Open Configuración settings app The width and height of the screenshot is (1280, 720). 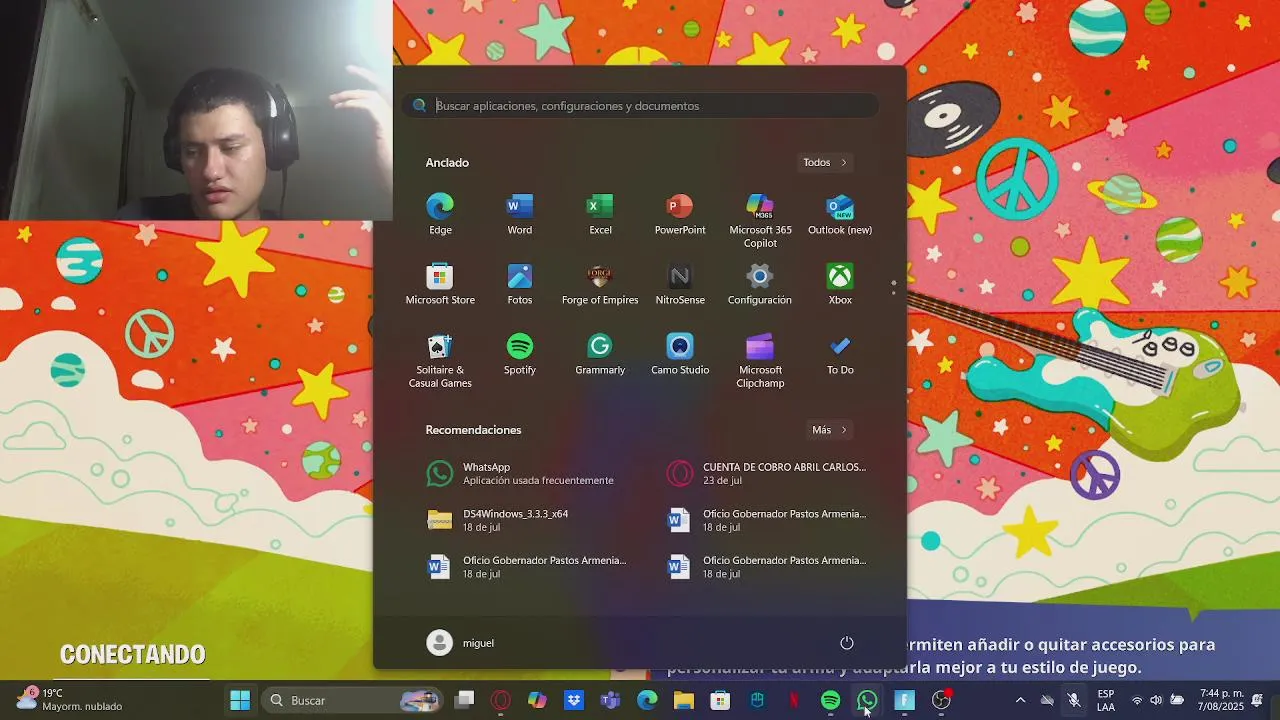click(760, 285)
